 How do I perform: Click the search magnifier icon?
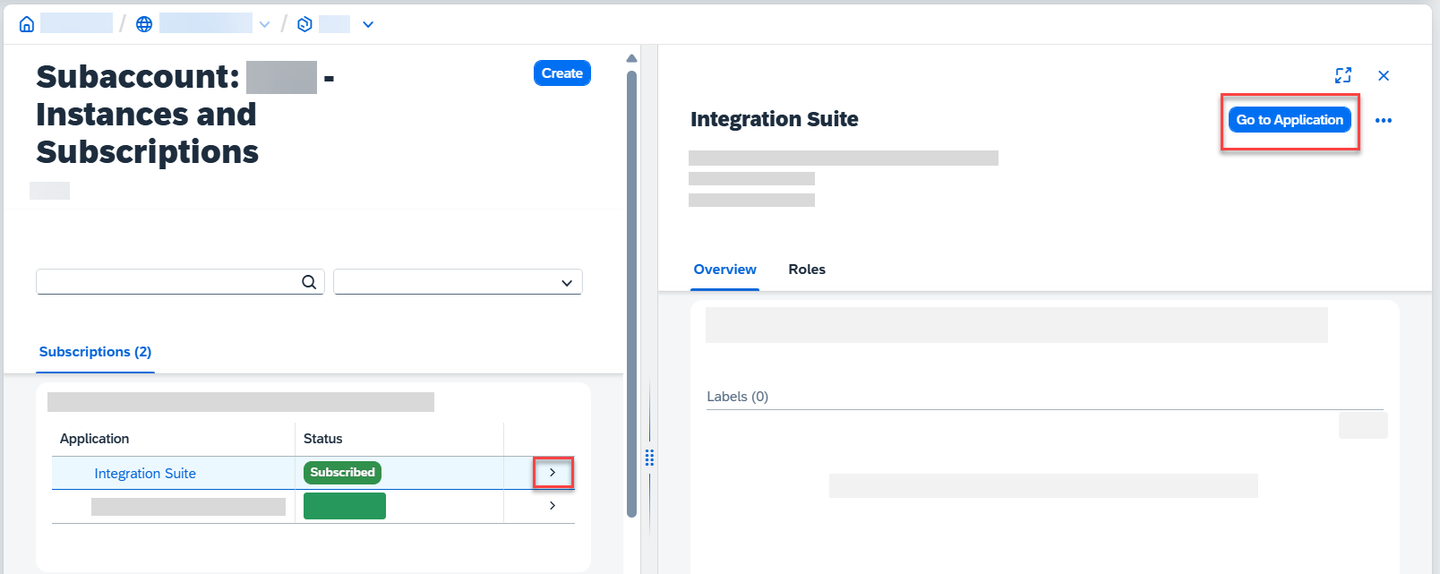(x=309, y=282)
